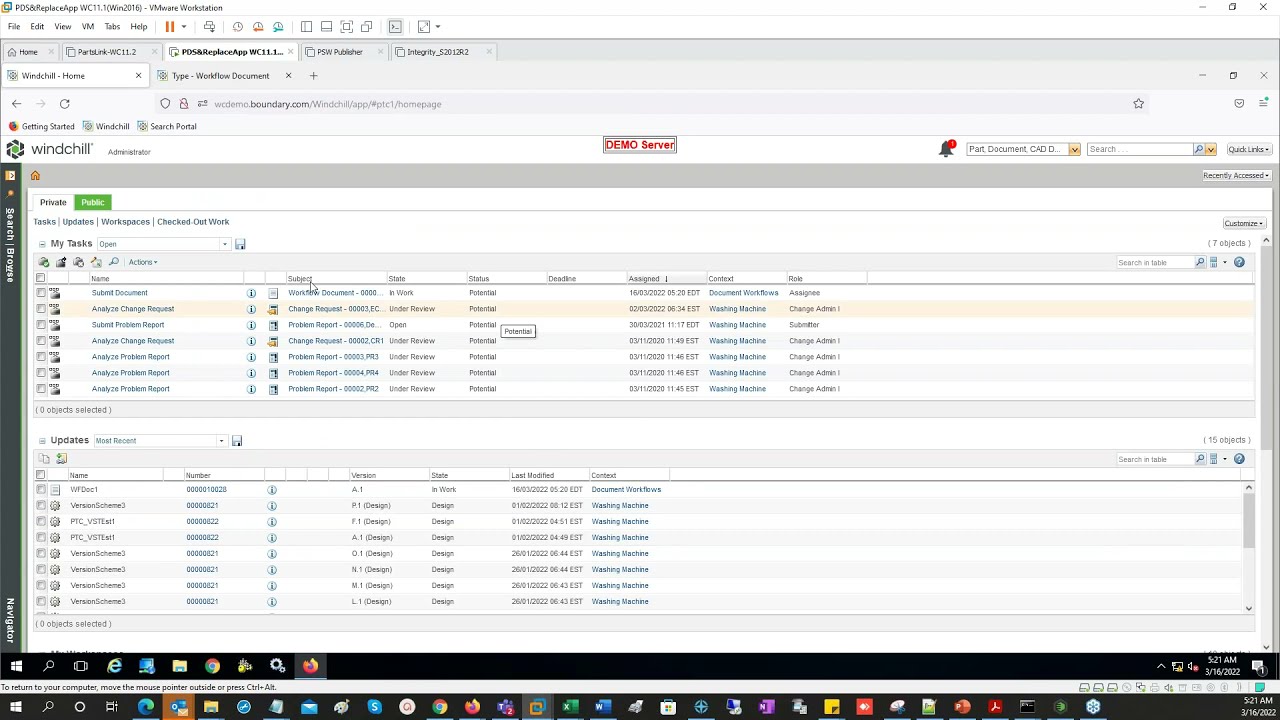Run My Tasks table search magnifier

(1200, 262)
